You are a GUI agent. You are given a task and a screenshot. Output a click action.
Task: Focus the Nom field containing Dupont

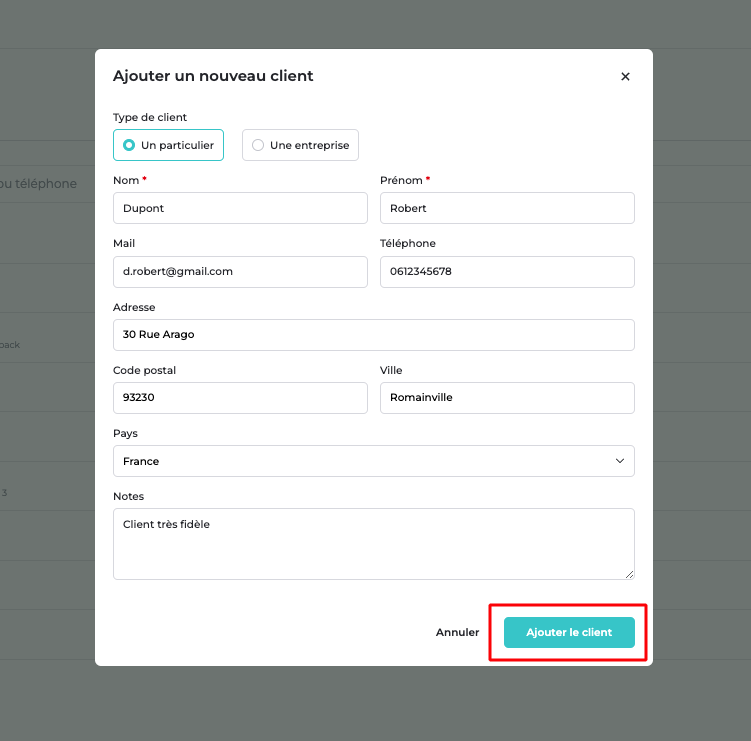(x=240, y=208)
